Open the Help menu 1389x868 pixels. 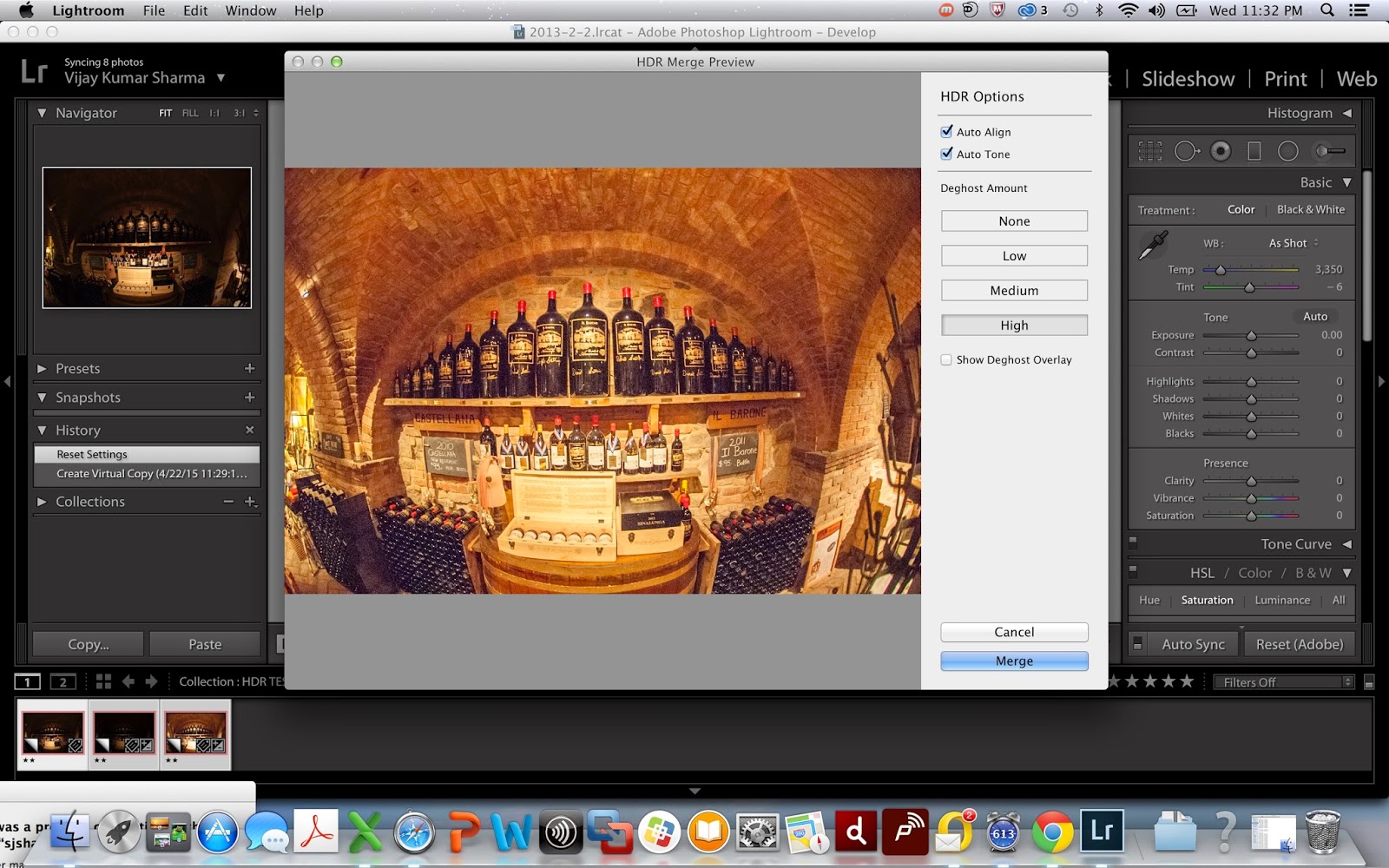[308, 10]
